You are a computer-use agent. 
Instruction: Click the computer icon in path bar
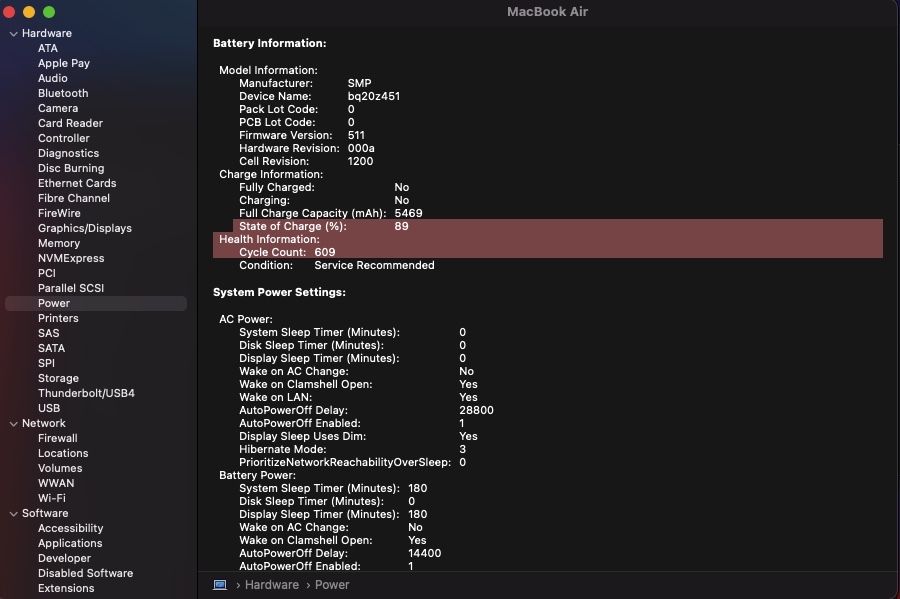[220, 585]
